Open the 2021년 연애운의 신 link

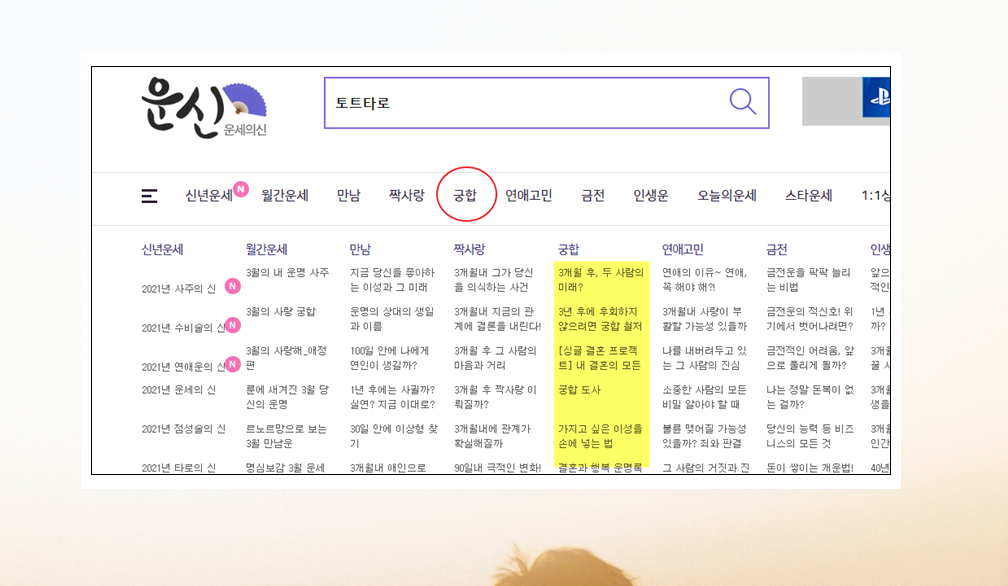[183, 367]
